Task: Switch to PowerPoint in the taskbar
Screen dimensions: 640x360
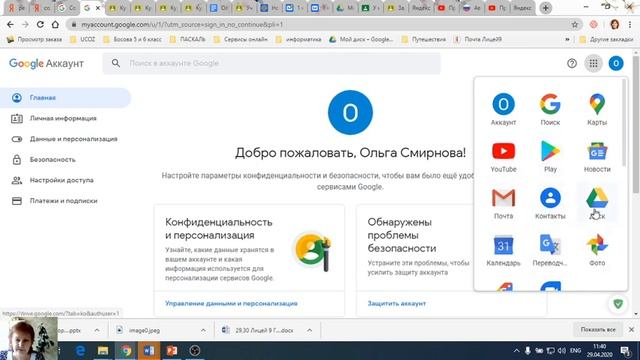Action: 172,351
